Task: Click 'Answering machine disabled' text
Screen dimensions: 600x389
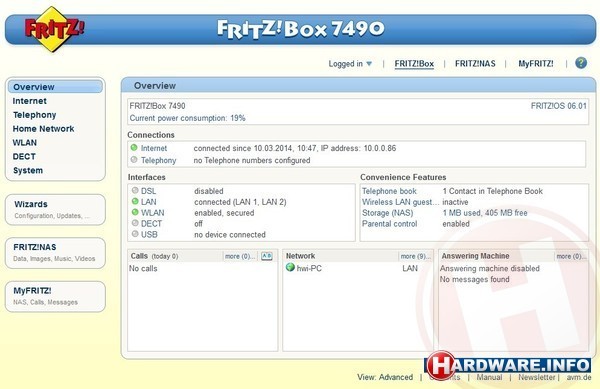Action: [490, 269]
